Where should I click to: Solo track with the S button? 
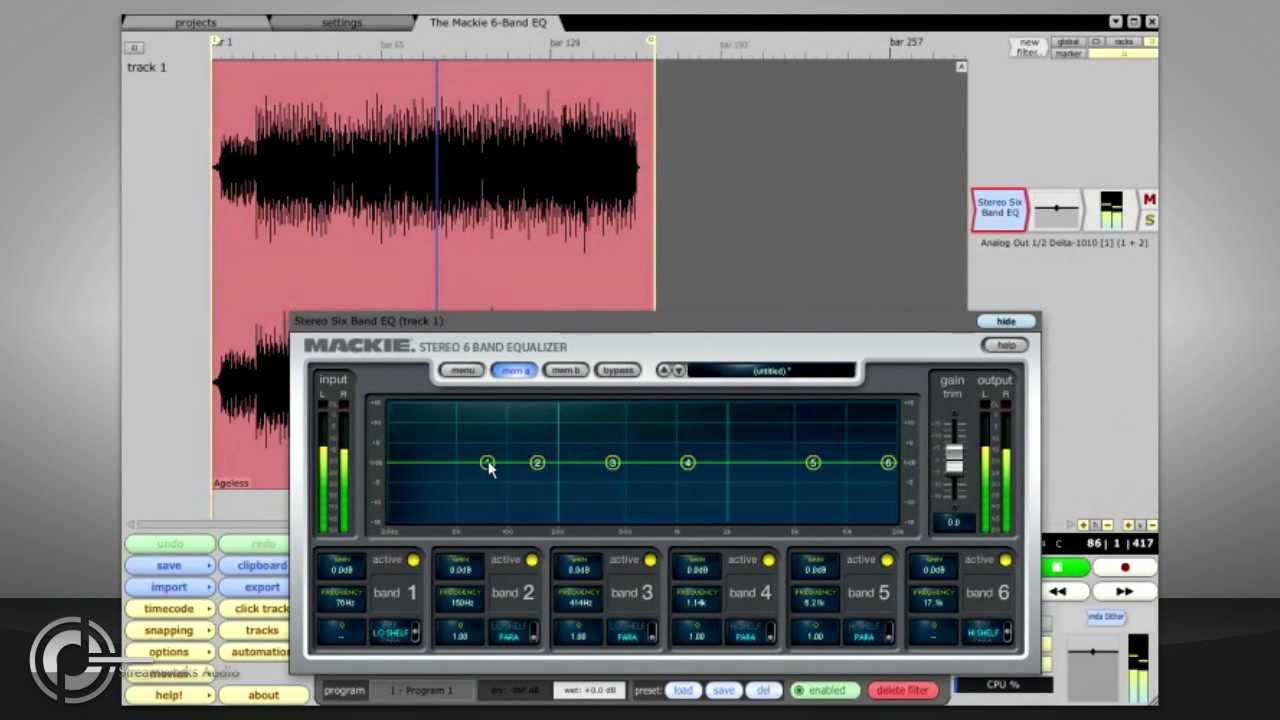1149,220
